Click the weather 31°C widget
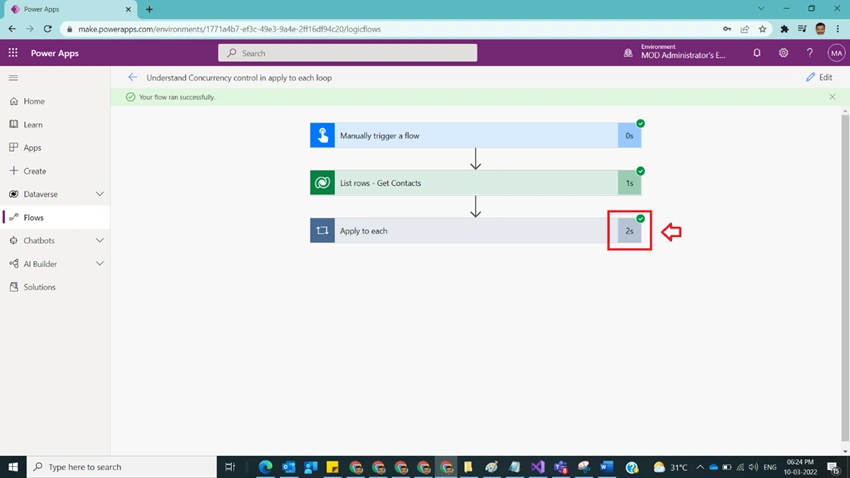Viewport: 850px width, 478px height. coord(670,467)
